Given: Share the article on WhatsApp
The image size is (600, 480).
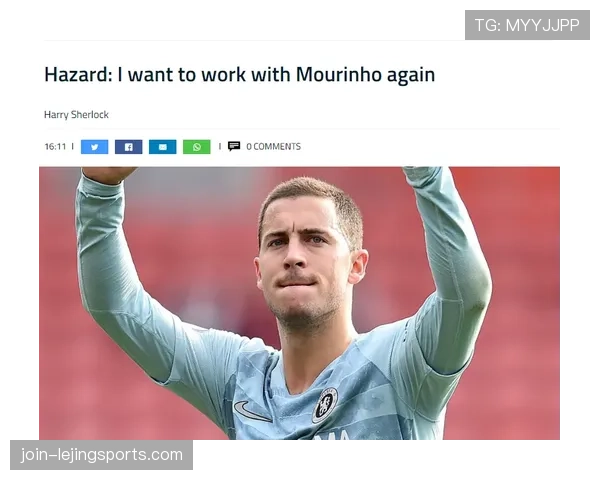Looking at the screenshot, I should [x=197, y=147].
